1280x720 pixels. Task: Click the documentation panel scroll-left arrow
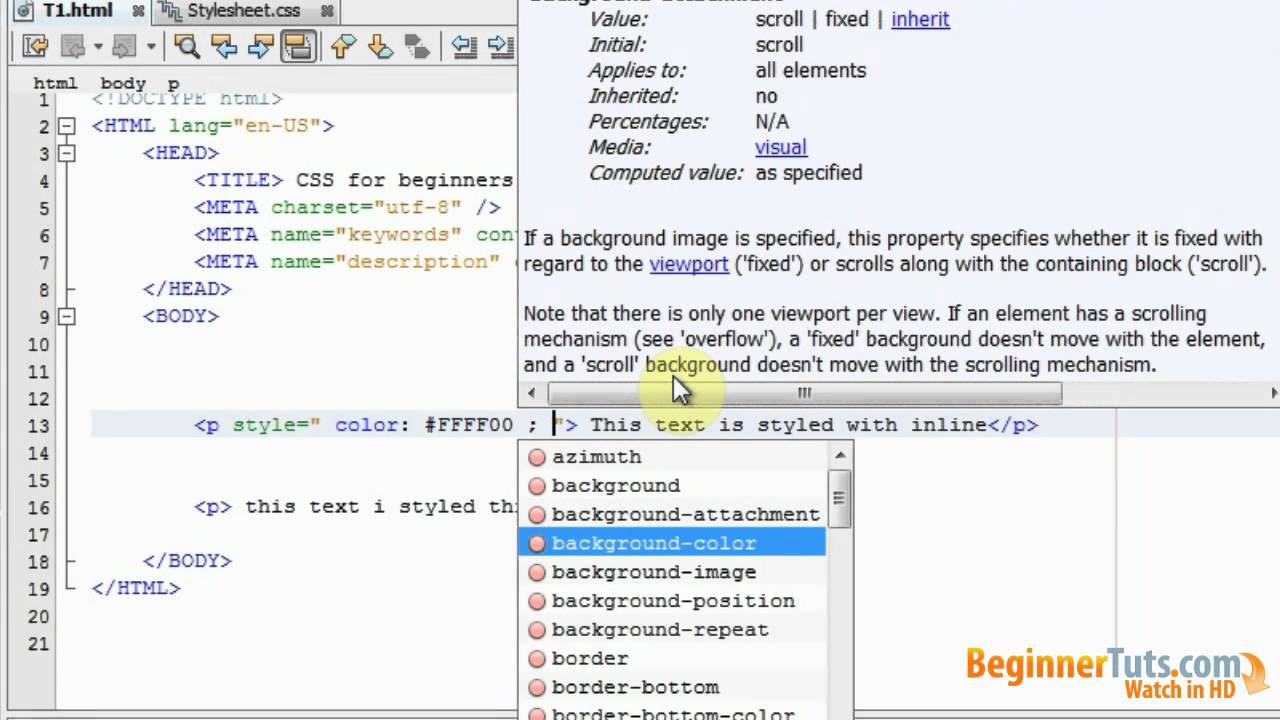point(531,393)
